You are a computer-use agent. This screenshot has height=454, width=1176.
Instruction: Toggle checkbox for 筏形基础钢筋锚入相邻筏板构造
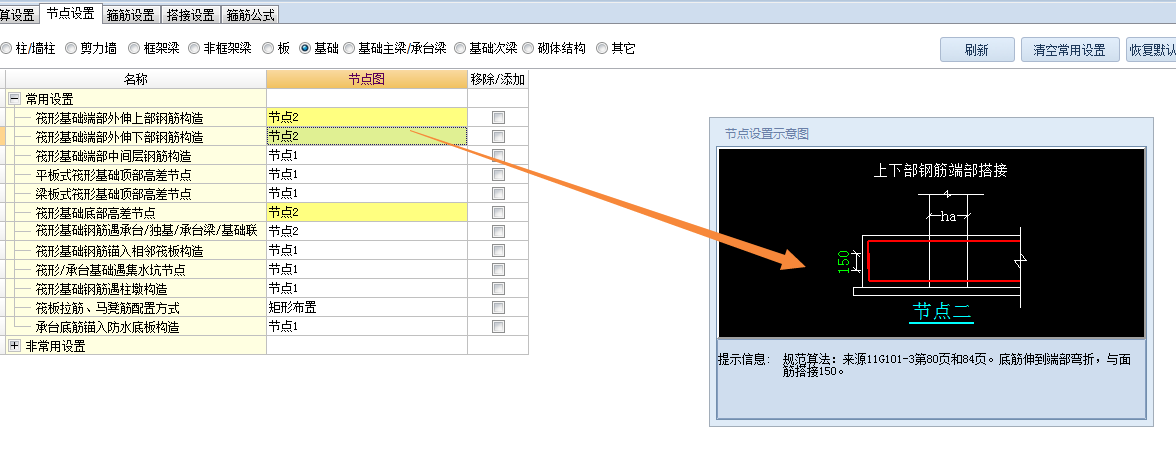click(x=498, y=251)
